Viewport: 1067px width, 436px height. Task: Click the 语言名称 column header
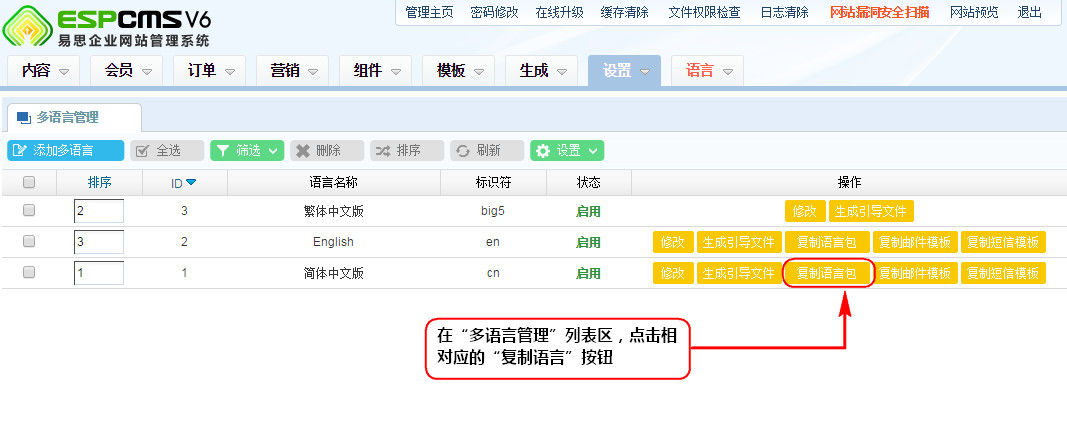click(333, 182)
